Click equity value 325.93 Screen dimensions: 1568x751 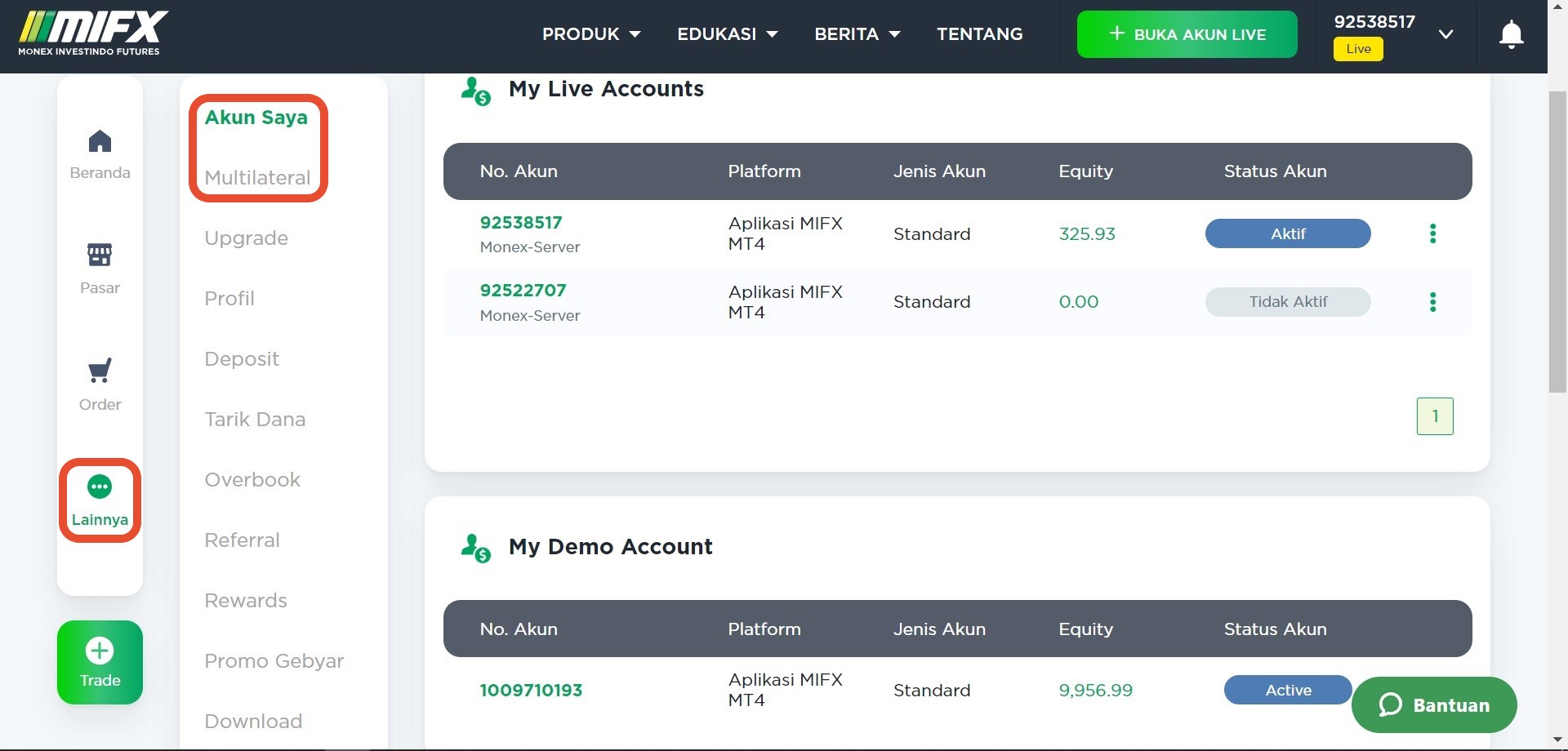(x=1087, y=234)
